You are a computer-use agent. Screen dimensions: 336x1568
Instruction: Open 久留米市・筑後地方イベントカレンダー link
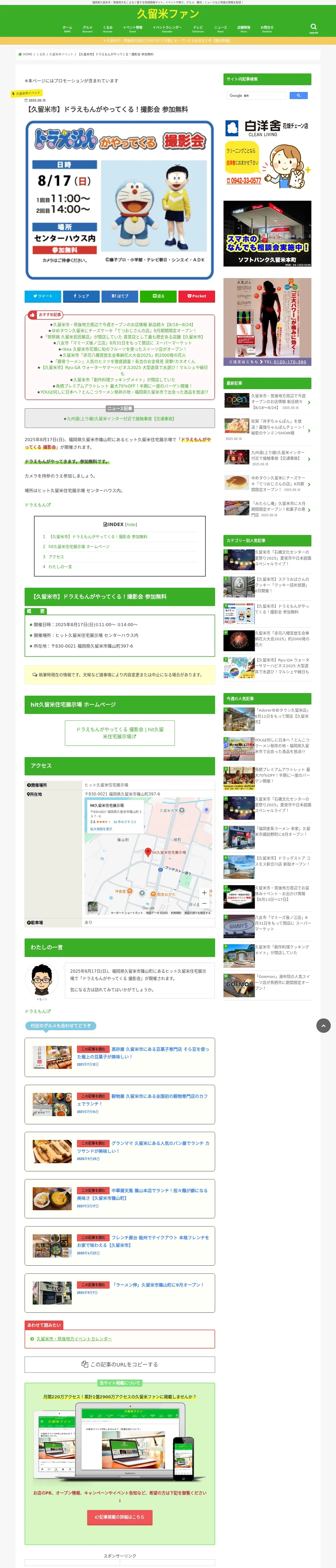pyautogui.click(x=74, y=1339)
